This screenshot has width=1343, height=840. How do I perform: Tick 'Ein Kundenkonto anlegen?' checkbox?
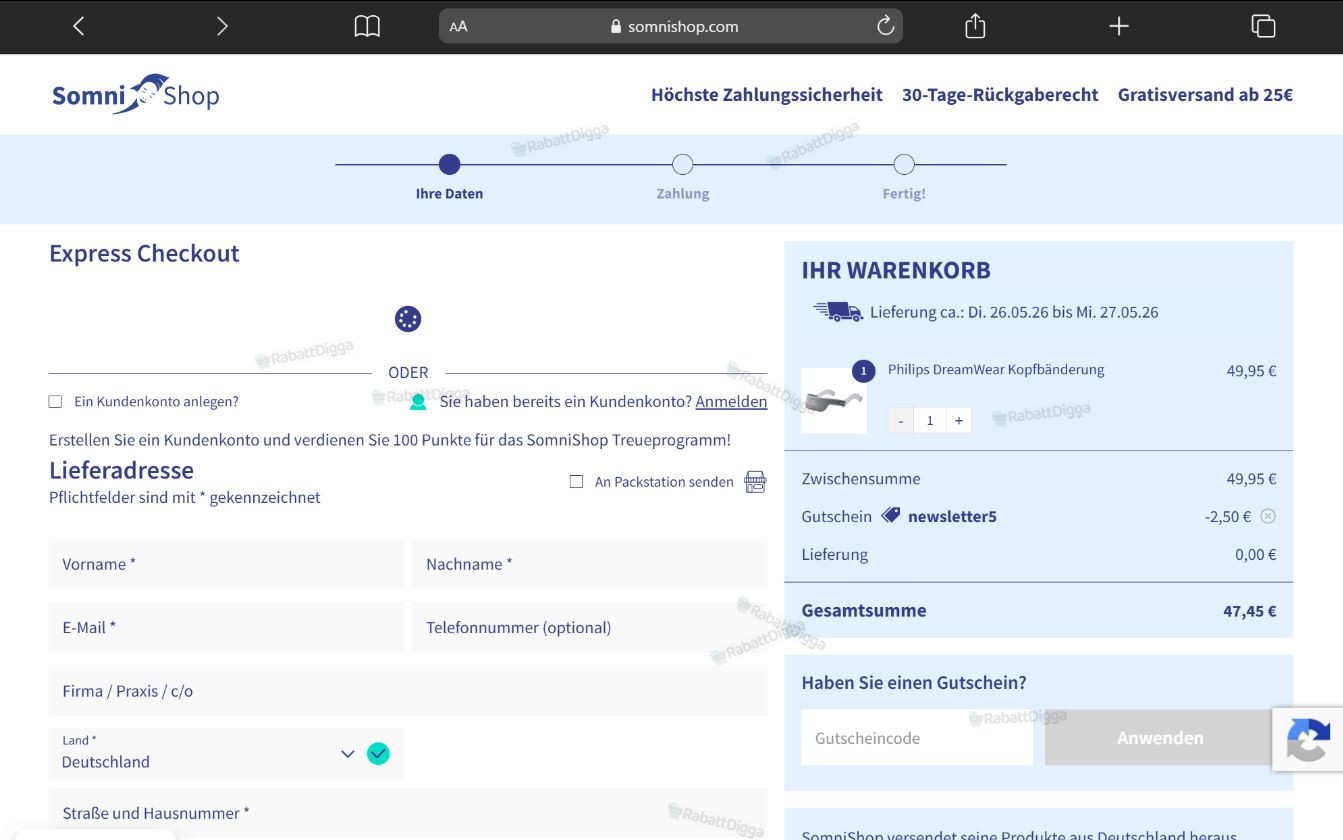click(x=56, y=402)
